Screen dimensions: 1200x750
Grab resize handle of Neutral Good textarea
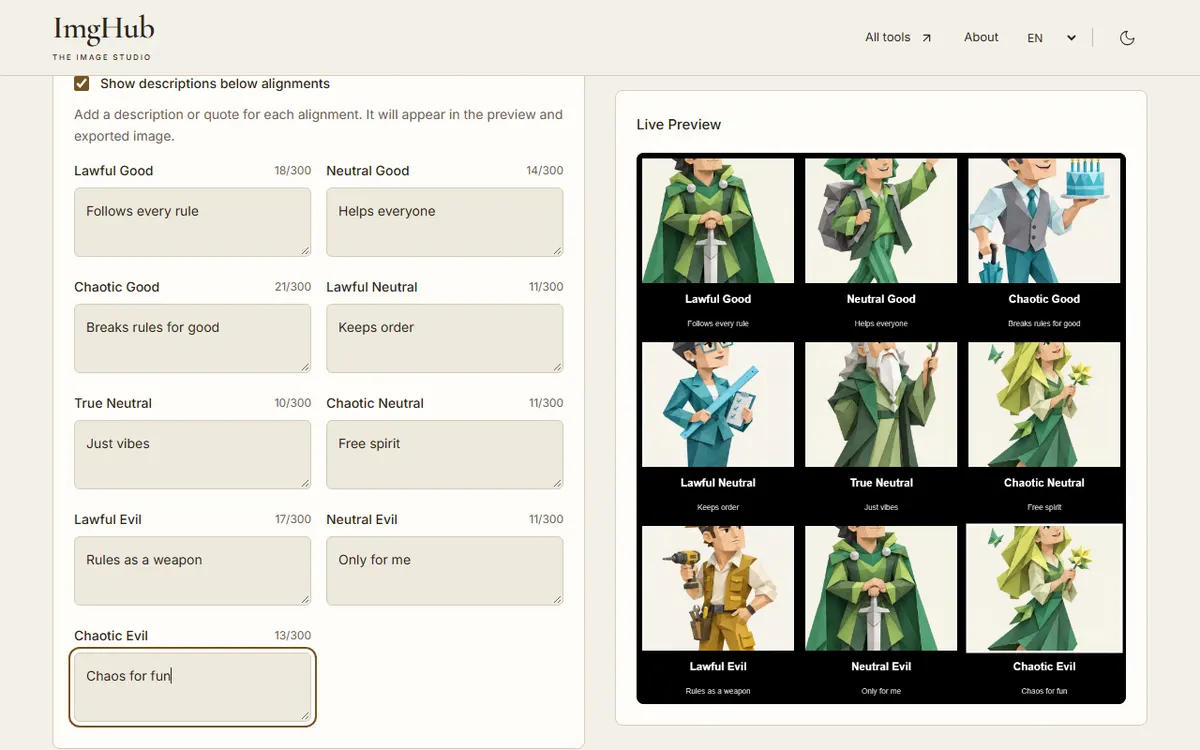557,250
